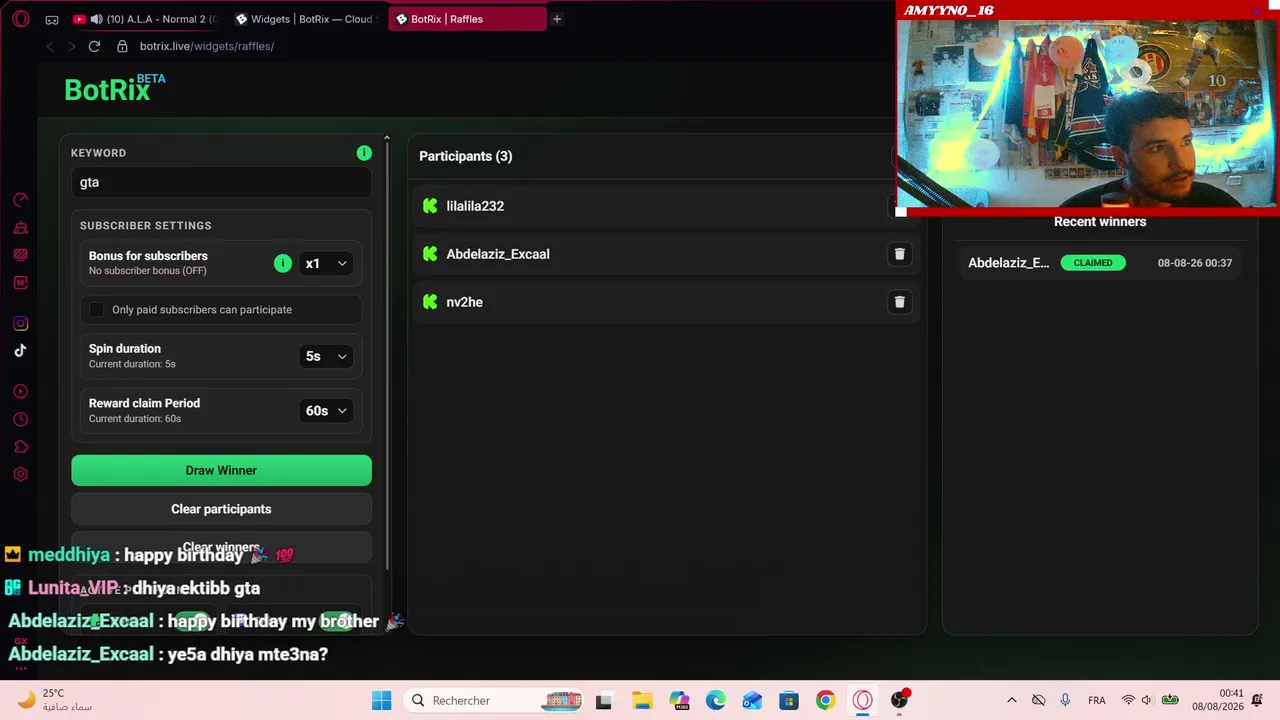The image size is (1280, 720).
Task: Click the browser address bar URL
Action: click(x=207, y=46)
